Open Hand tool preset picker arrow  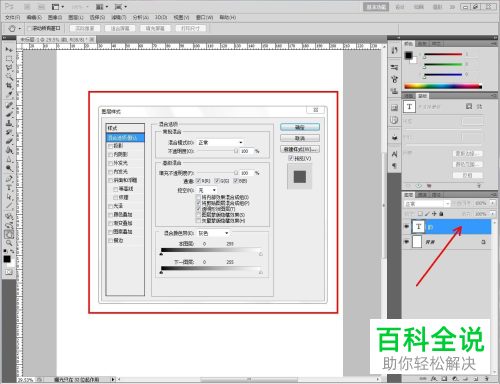click(20, 29)
